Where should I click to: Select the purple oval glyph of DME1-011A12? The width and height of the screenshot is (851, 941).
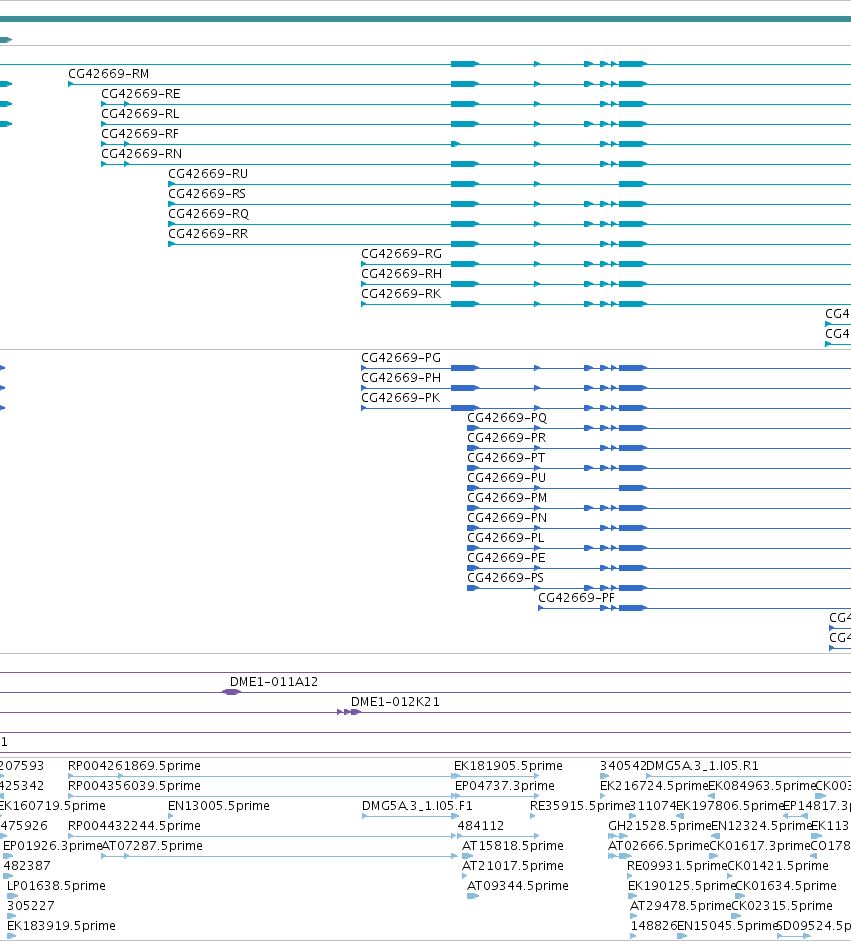pos(232,692)
